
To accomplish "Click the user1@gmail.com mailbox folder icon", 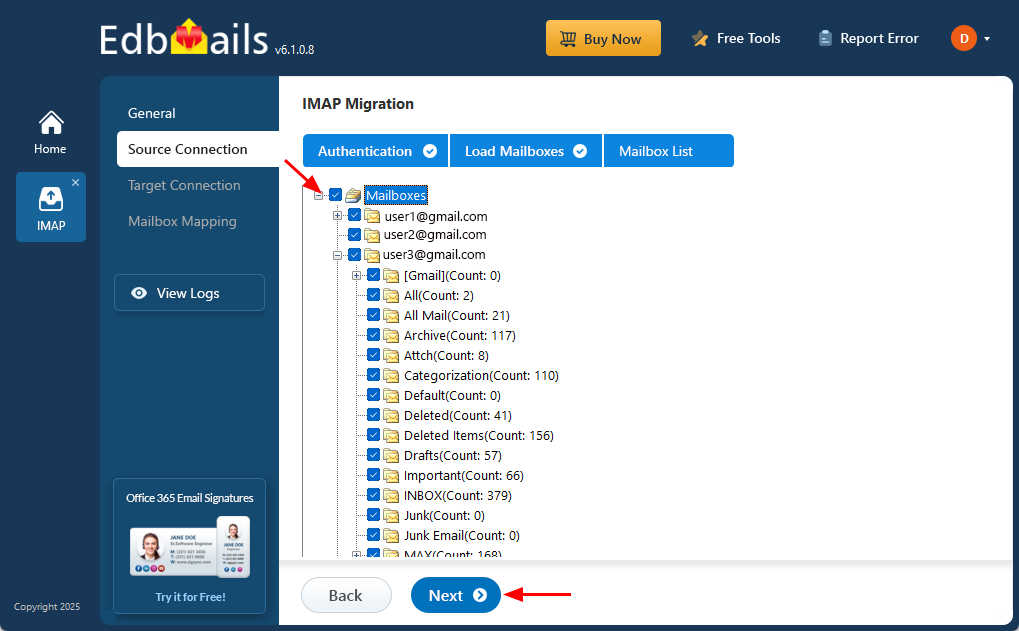I will 372,216.
